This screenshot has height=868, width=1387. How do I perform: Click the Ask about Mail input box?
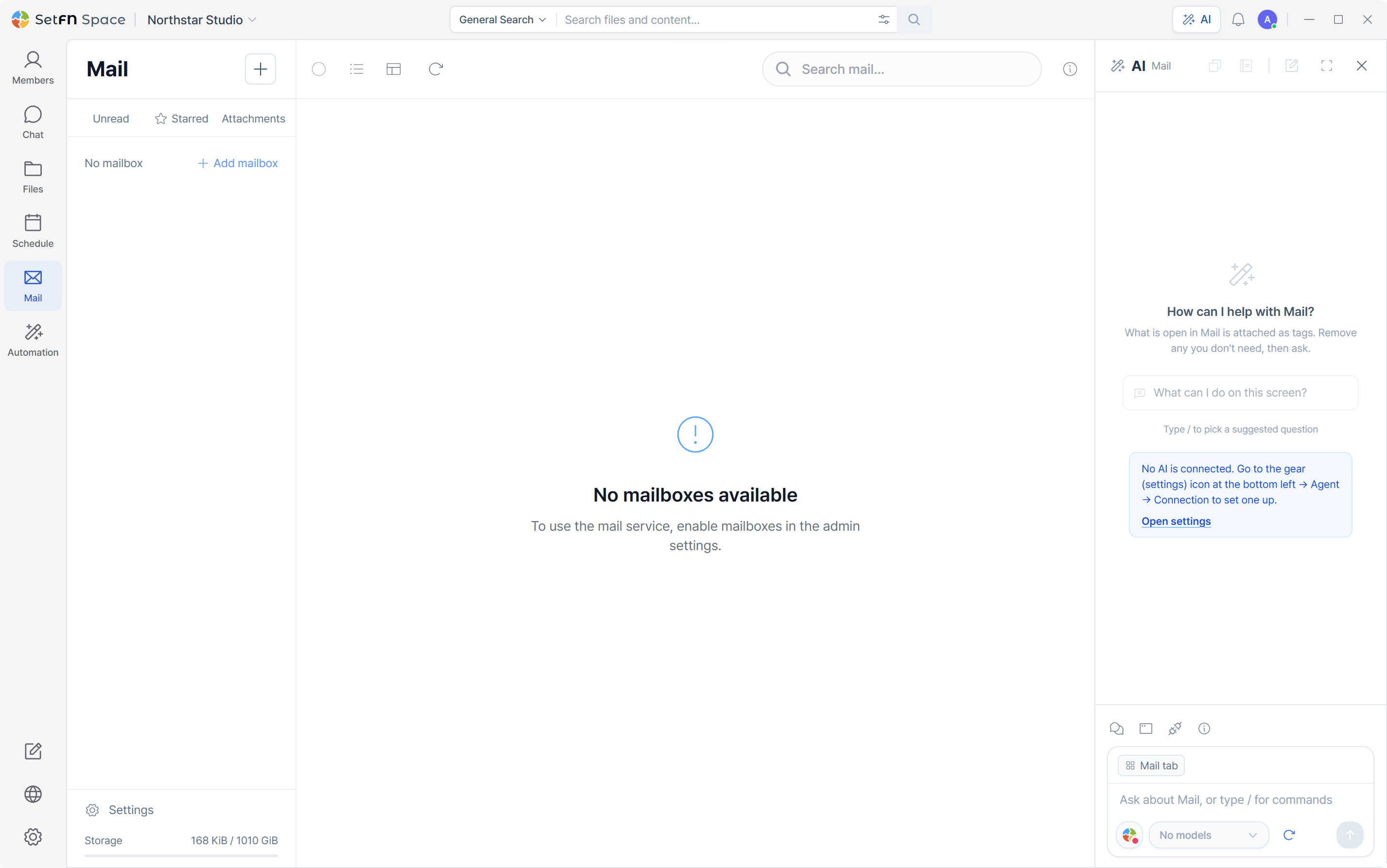pos(1240,799)
